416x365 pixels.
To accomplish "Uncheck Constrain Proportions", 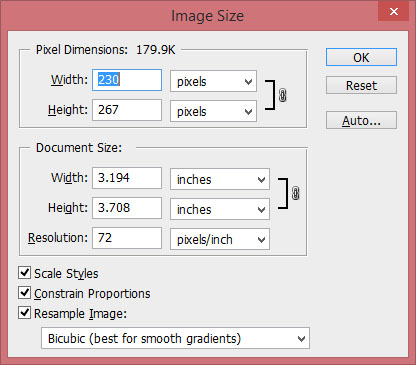I will (x=25, y=293).
